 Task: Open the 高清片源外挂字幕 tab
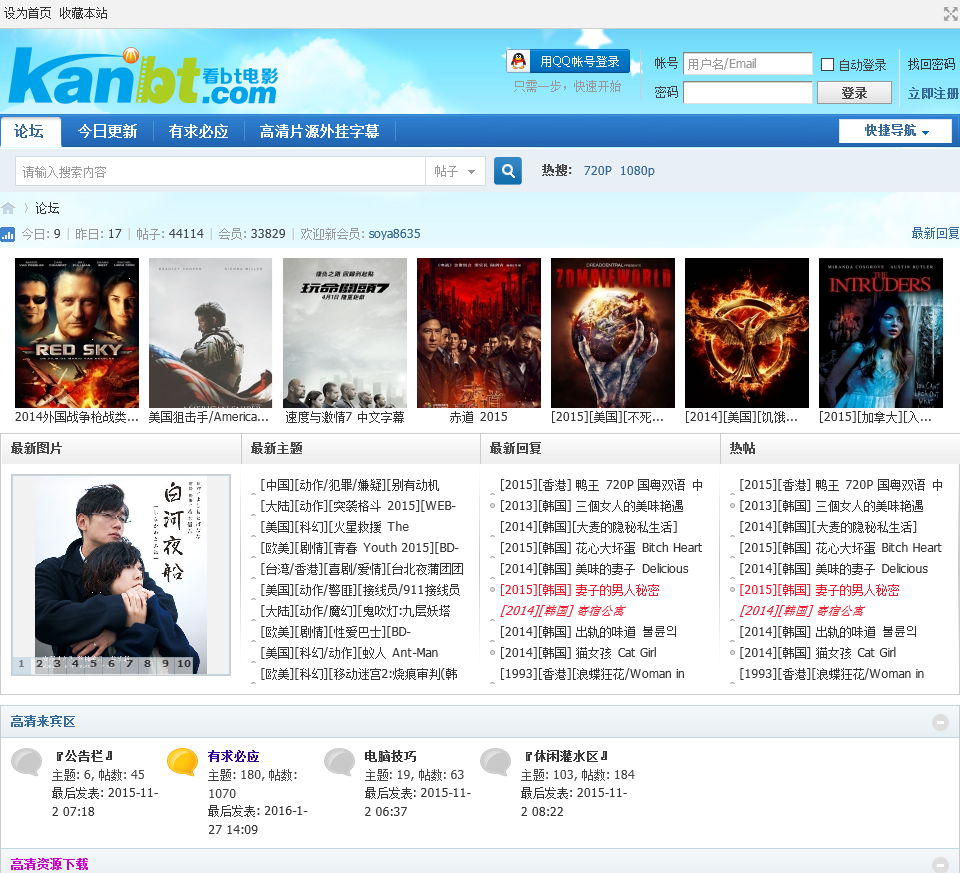(319, 131)
